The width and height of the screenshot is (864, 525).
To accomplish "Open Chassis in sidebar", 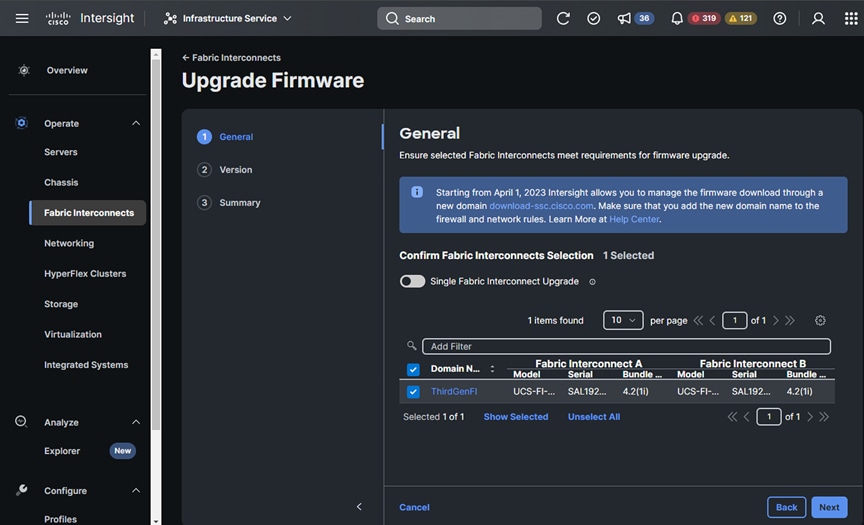I will point(61,182).
